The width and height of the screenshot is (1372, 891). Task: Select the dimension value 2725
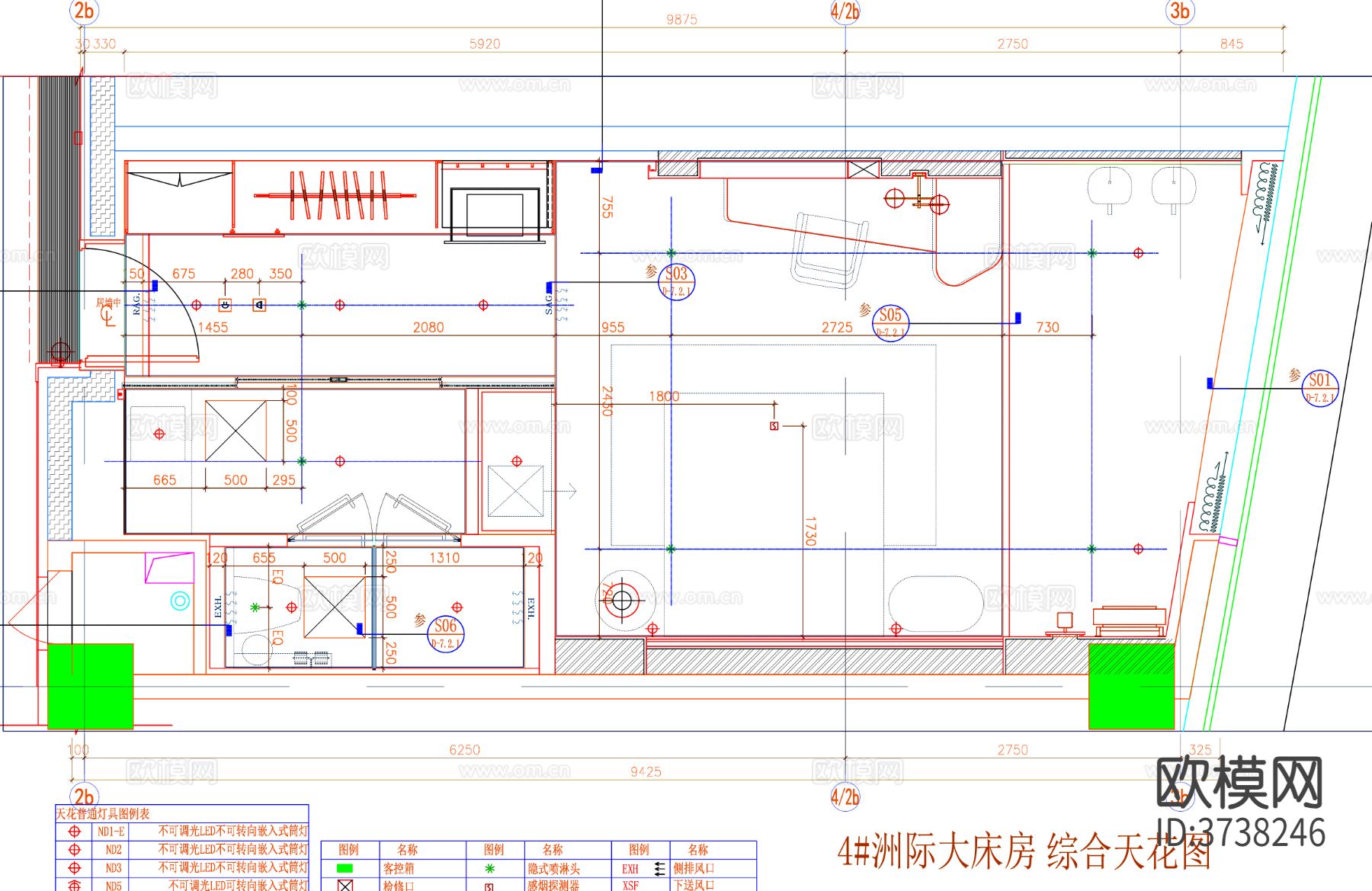(x=837, y=327)
